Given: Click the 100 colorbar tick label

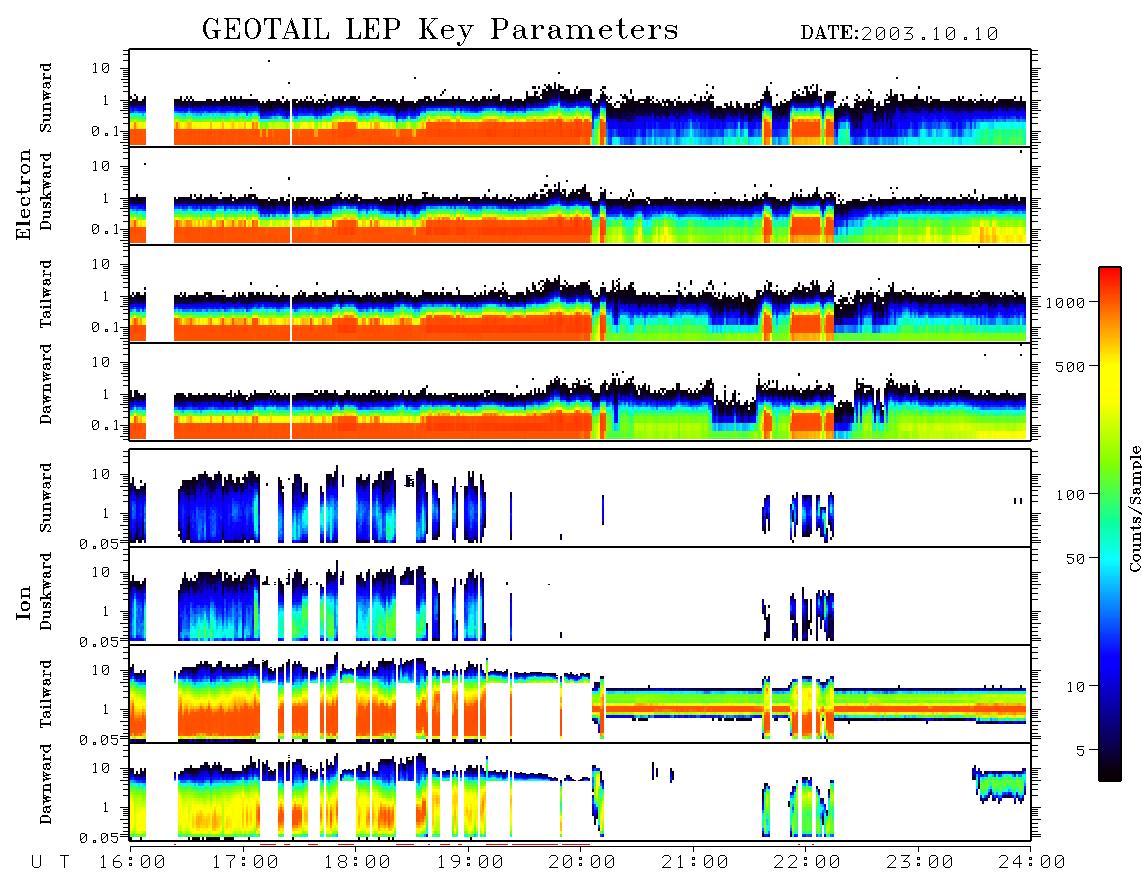Looking at the screenshot, I should (1071, 495).
